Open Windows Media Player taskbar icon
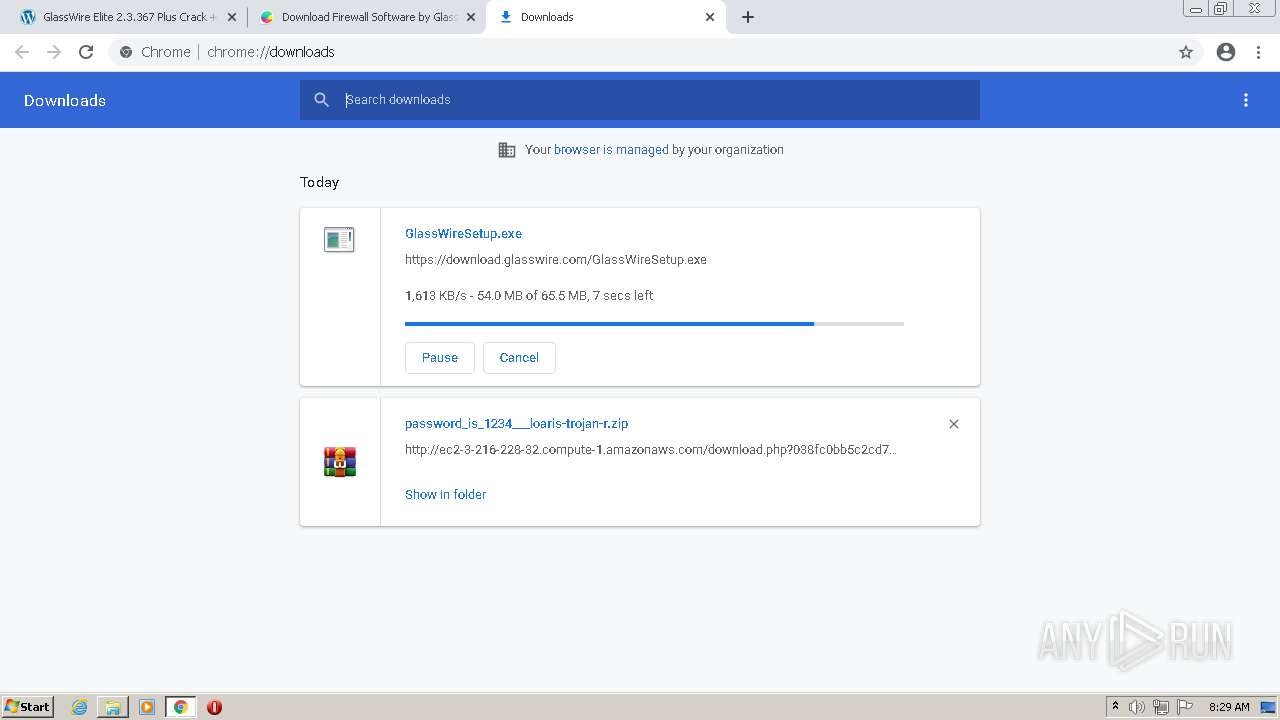 pos(147,707)
